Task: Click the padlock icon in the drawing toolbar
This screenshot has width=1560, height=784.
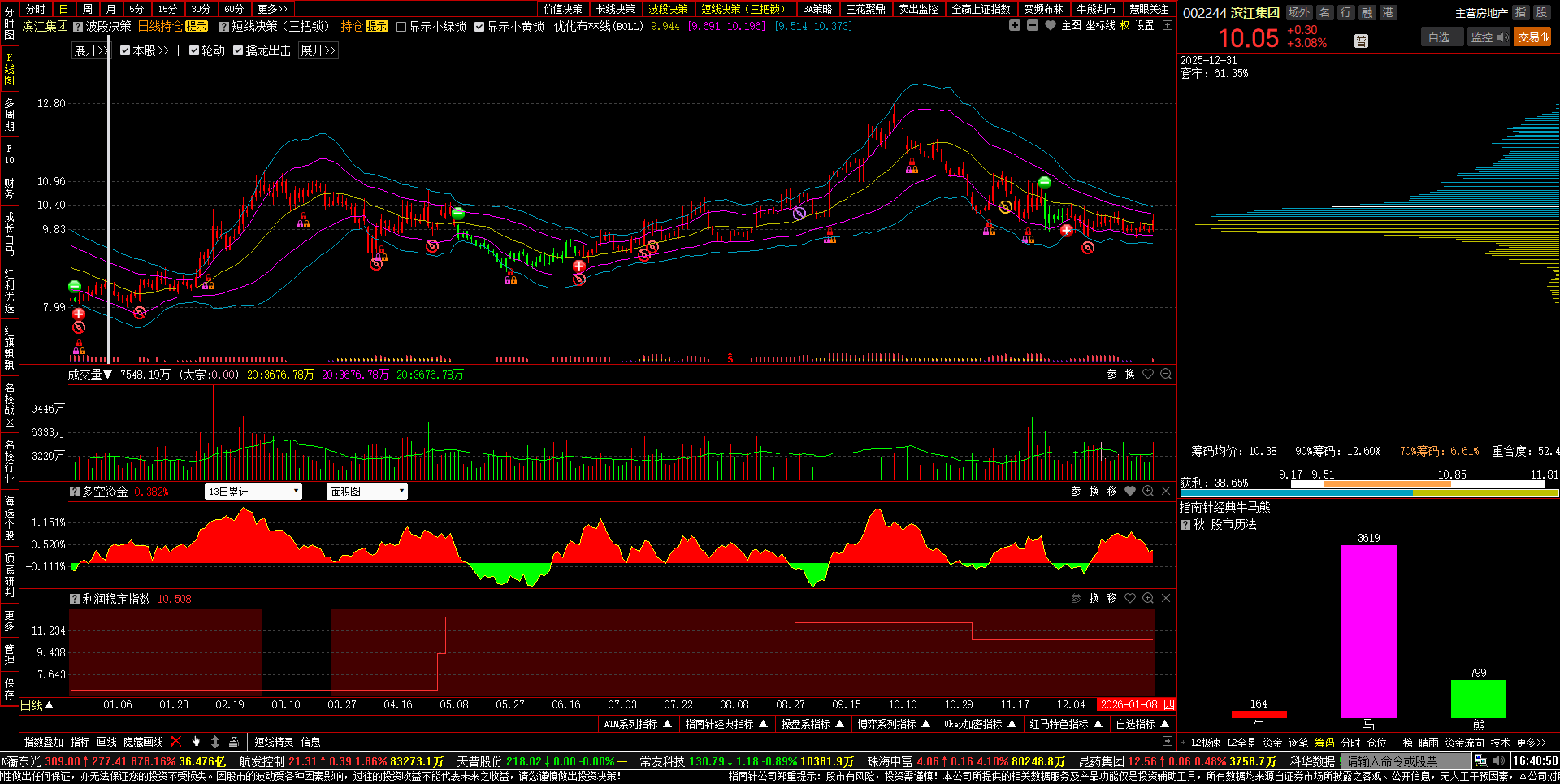Action: [x=234, y=741]
